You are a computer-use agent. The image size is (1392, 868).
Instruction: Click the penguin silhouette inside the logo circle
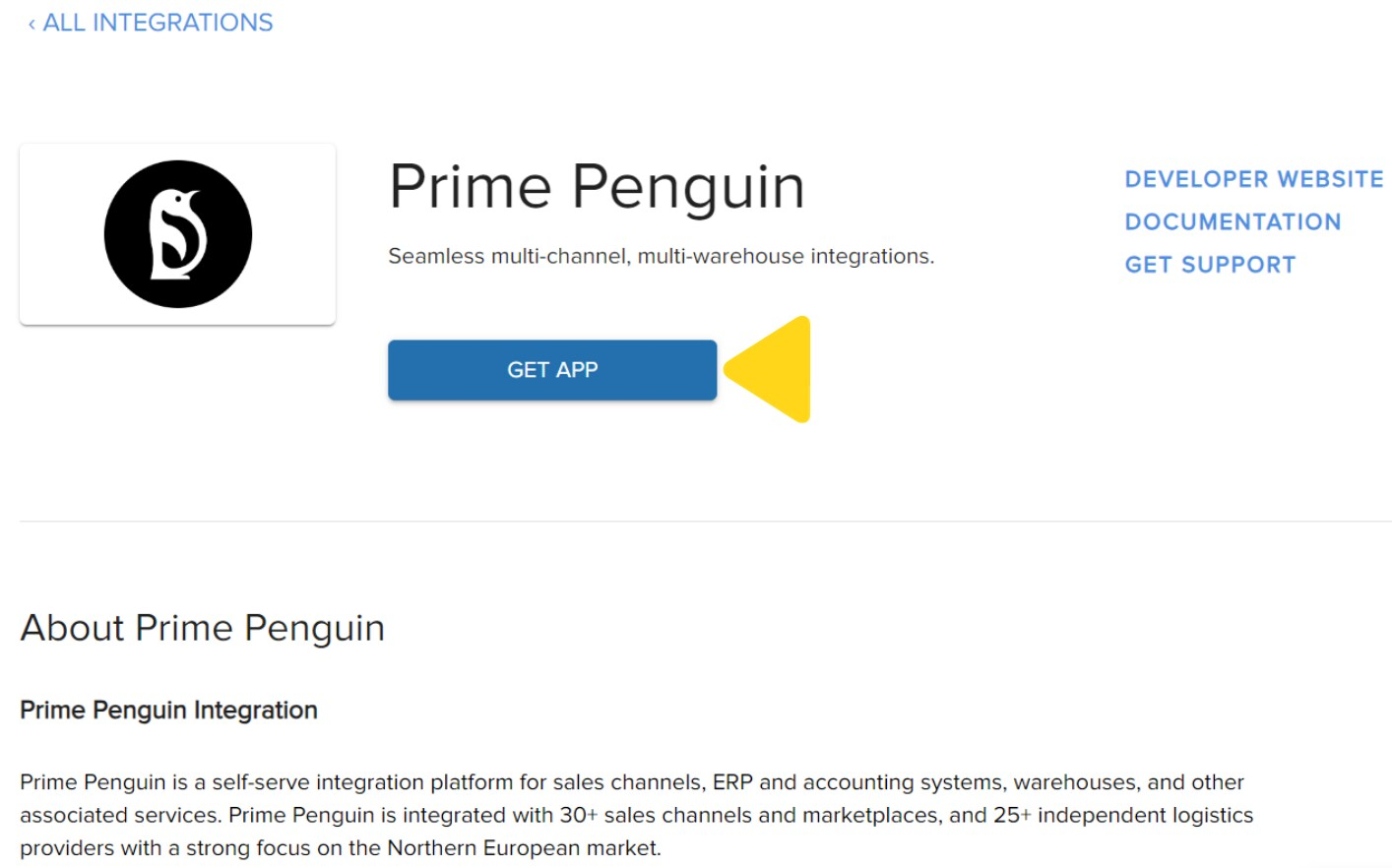[177, 233]
